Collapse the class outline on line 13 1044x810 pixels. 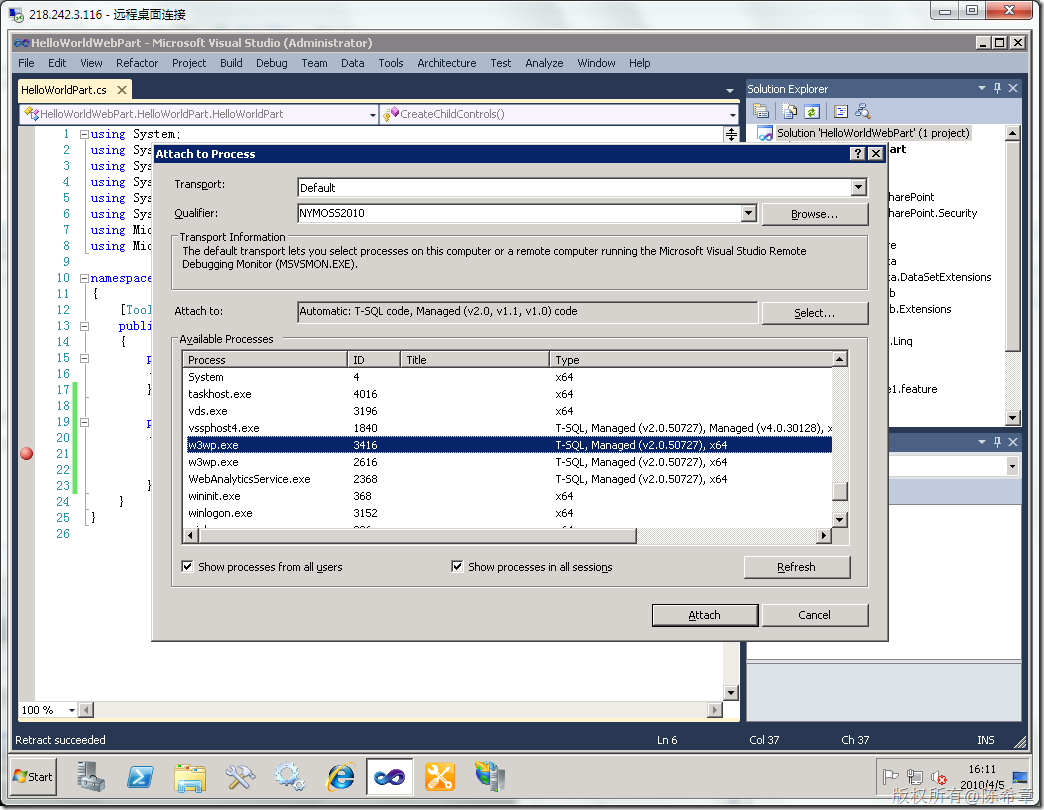point(85,326)
